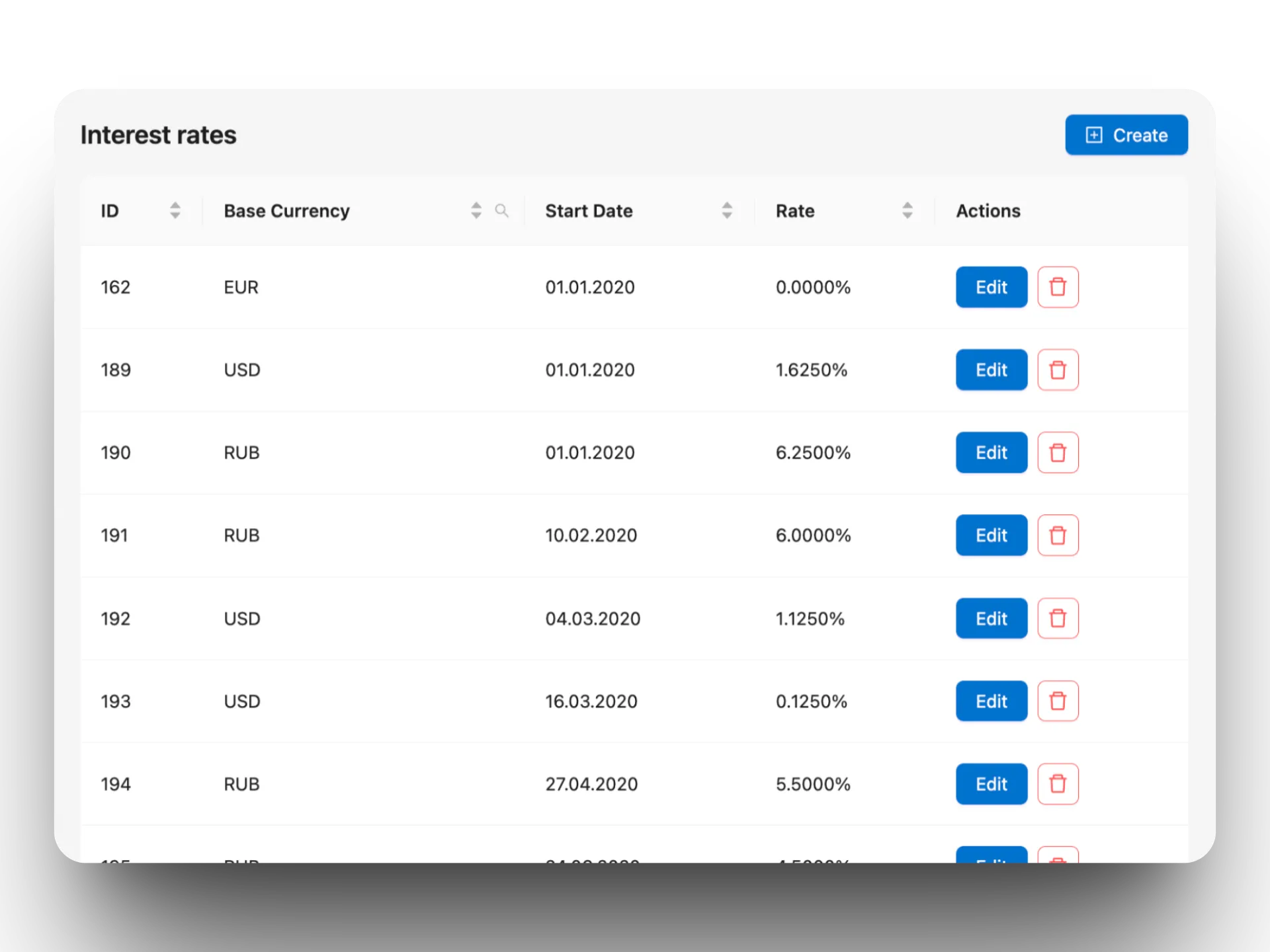
Task: Delete row 190 RUB entry
Action: point(1058,452)
